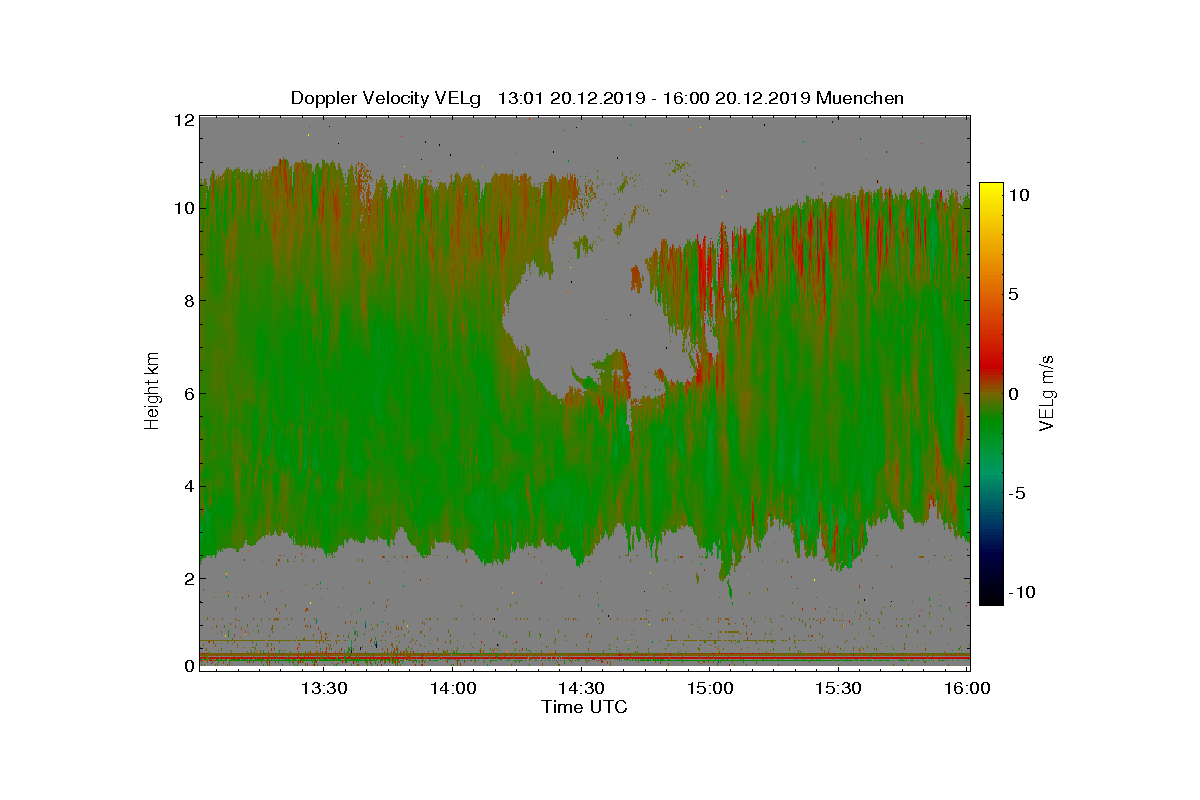1200x800 pixels.
Task: Click the 'Height km' y-axis label
Action: (x=152, y=393)
